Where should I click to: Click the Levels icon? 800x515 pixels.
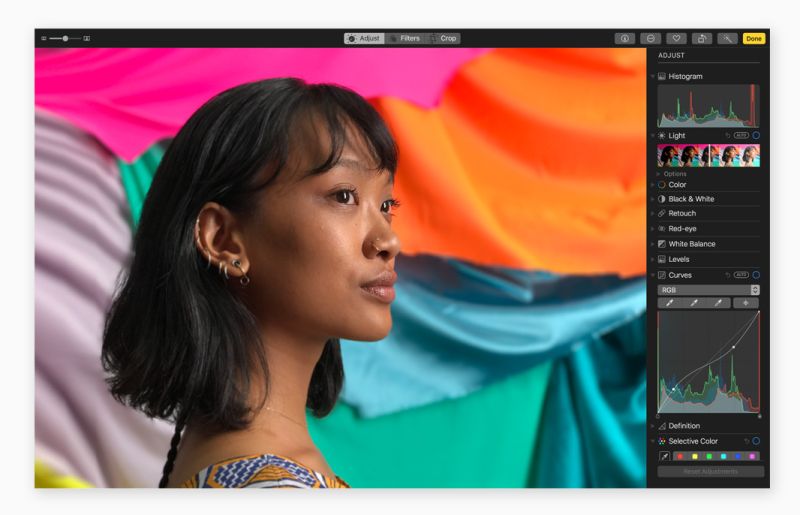[662, 259]
